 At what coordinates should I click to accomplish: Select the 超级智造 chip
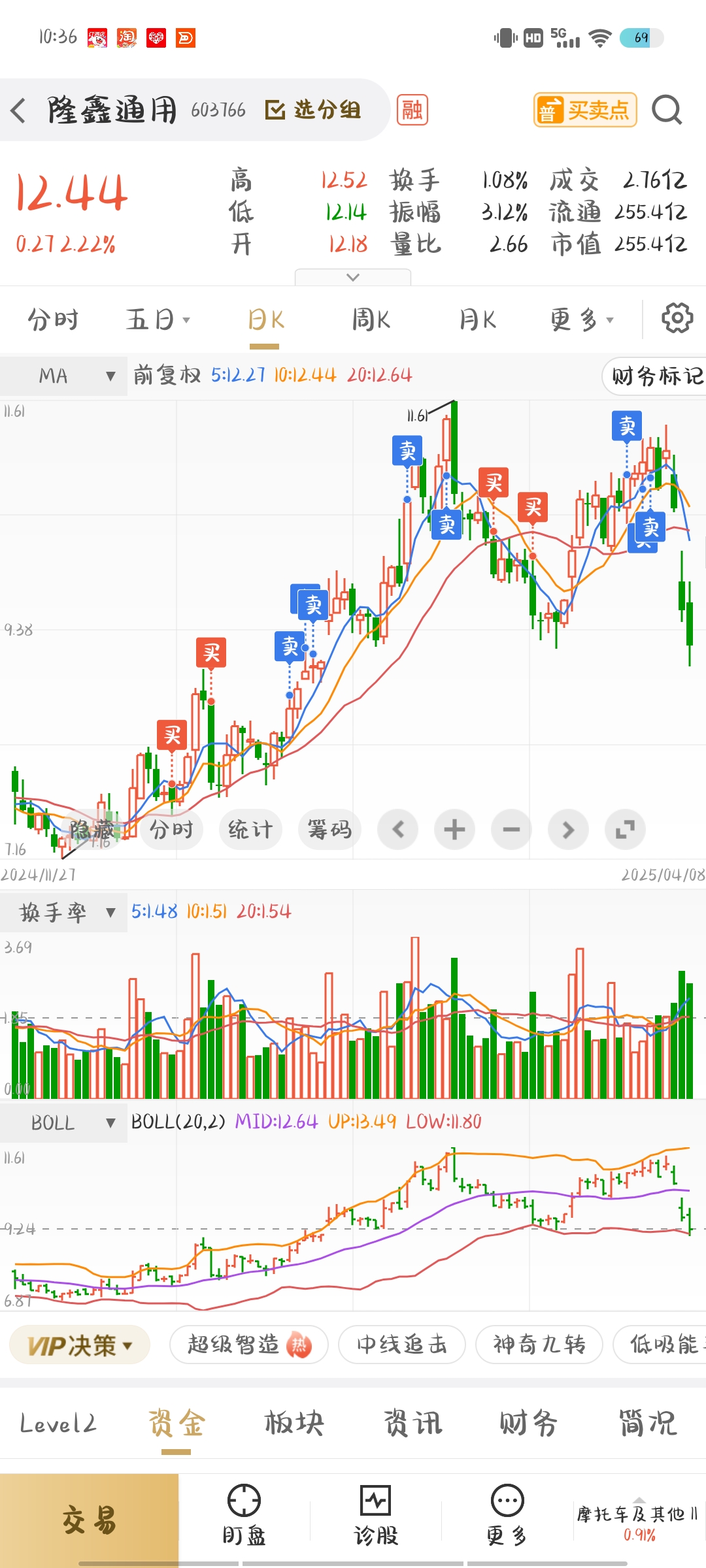[248, 1345]
